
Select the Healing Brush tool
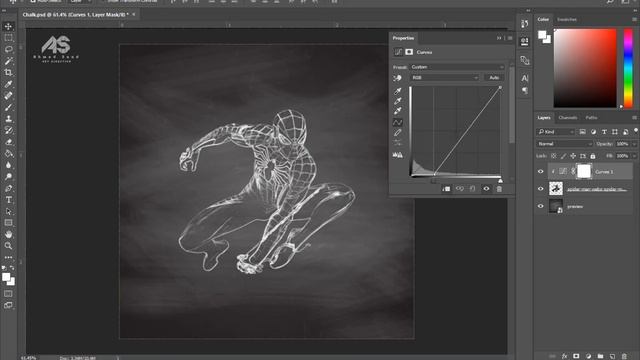8,96
